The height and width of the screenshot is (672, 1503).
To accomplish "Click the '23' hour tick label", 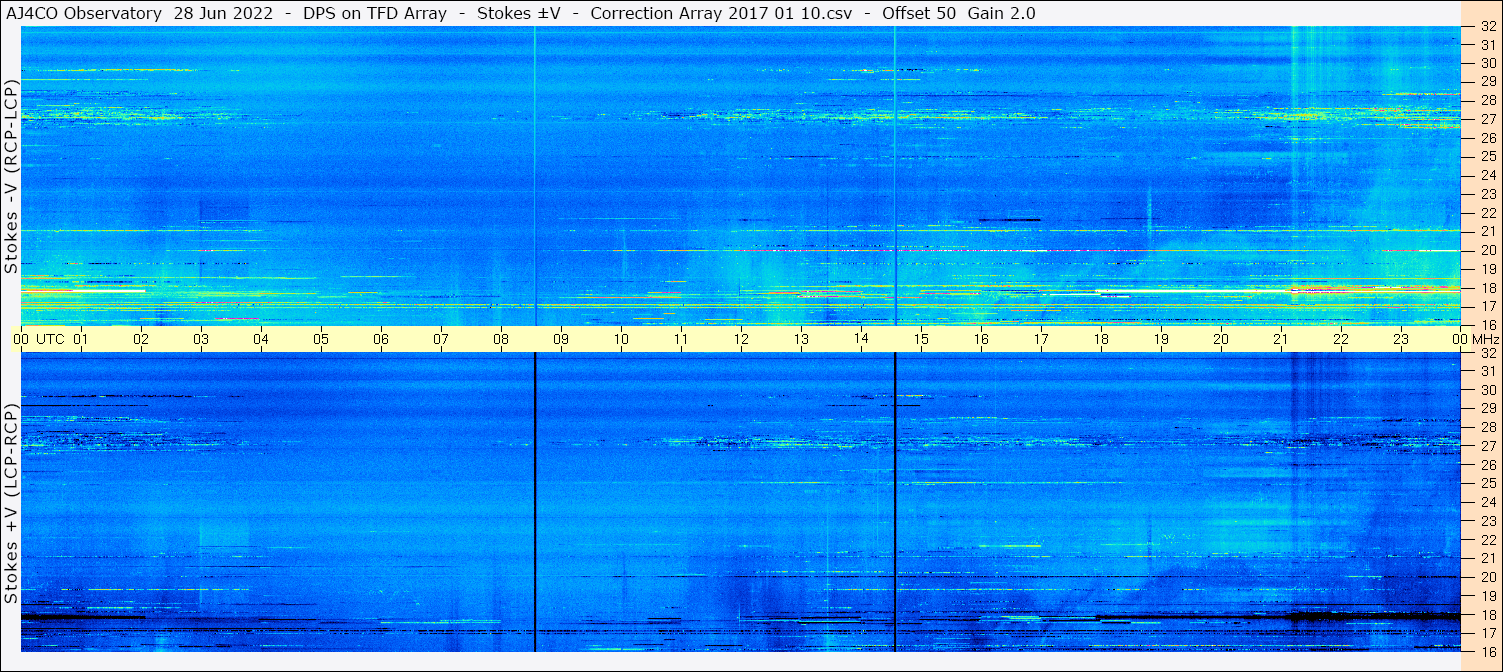I will [x=1401, y=339].
